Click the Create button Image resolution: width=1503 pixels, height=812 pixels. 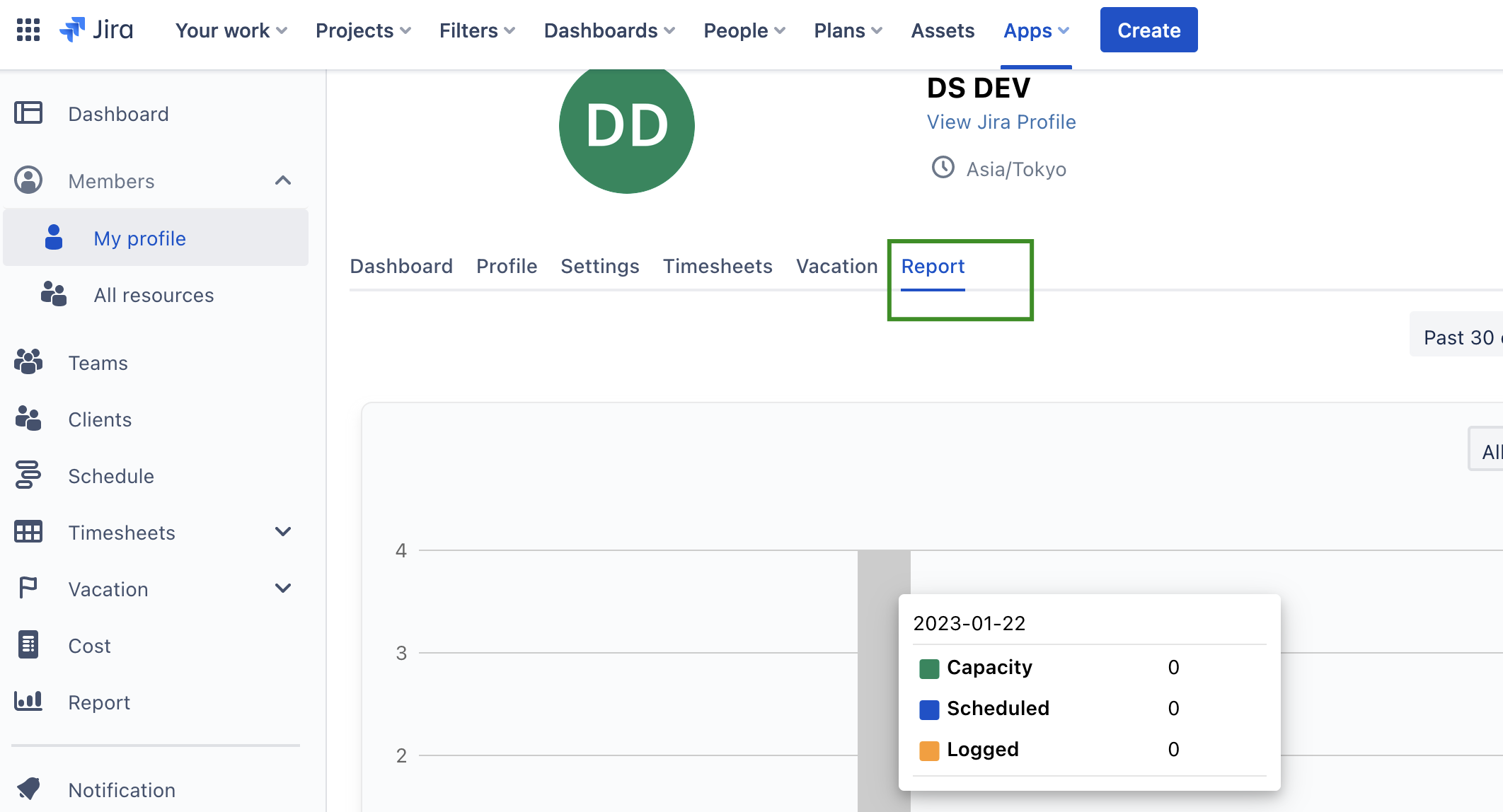point(1148,30)
